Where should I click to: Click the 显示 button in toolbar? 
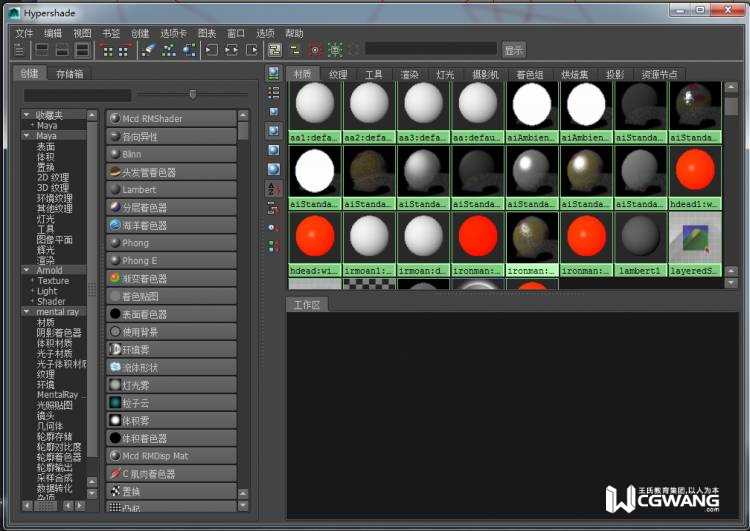click(514, 50)
